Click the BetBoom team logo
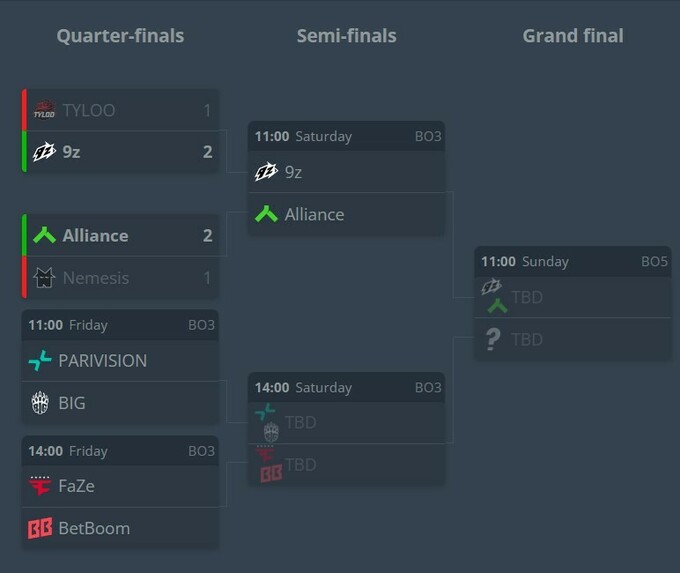Image resolution: width=680 pixels, height=573 pixels. point(40,528)
